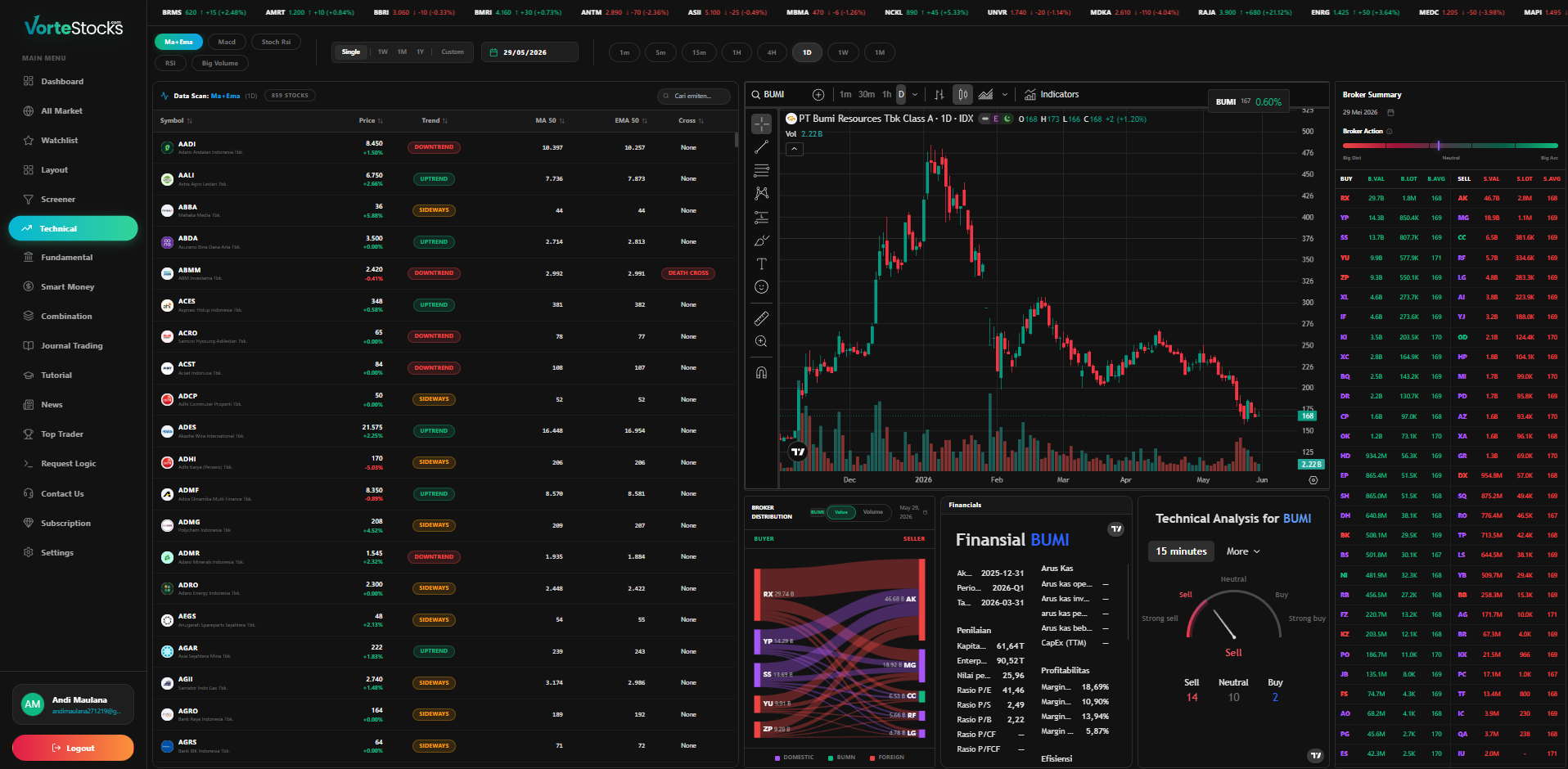
Task: Click the Subscription diamond icon
Action: 29,523
